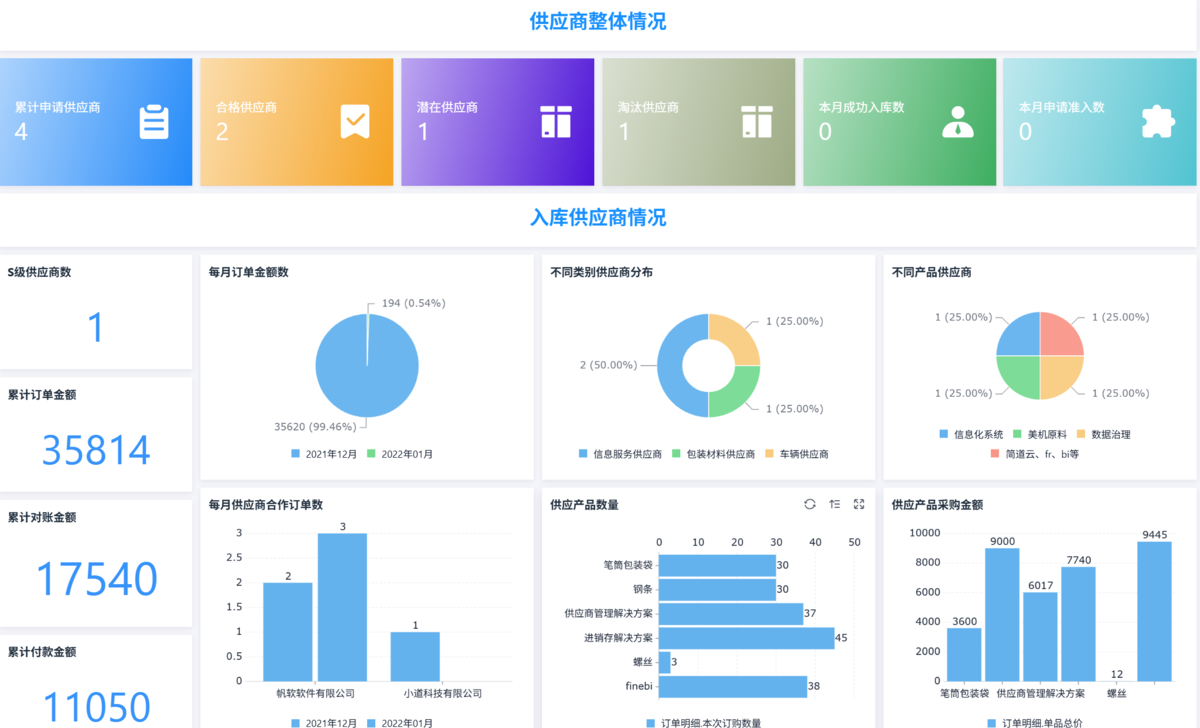Toggle 订单明细.单品总价 legend entry
Image resolution: width=1200 pixels, height=728 pixels.
click(1035, 723)
